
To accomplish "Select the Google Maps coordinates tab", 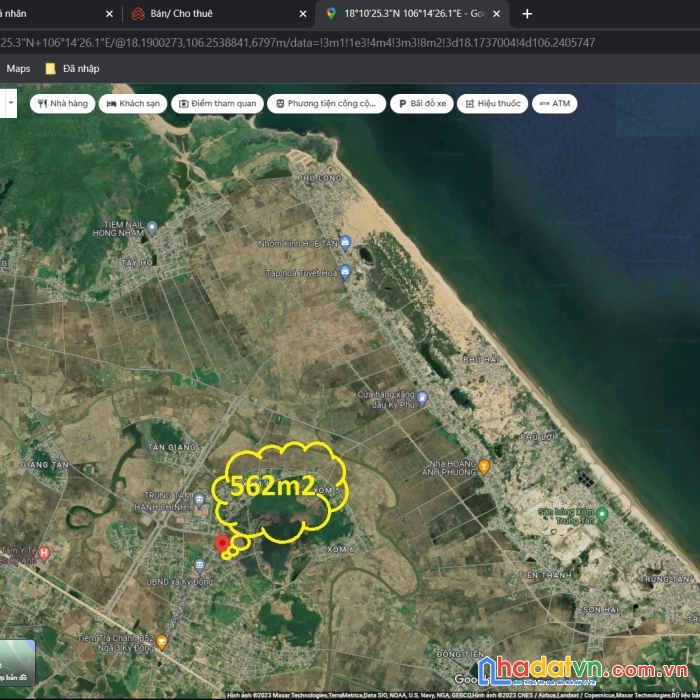I will [x=412, y=14].
